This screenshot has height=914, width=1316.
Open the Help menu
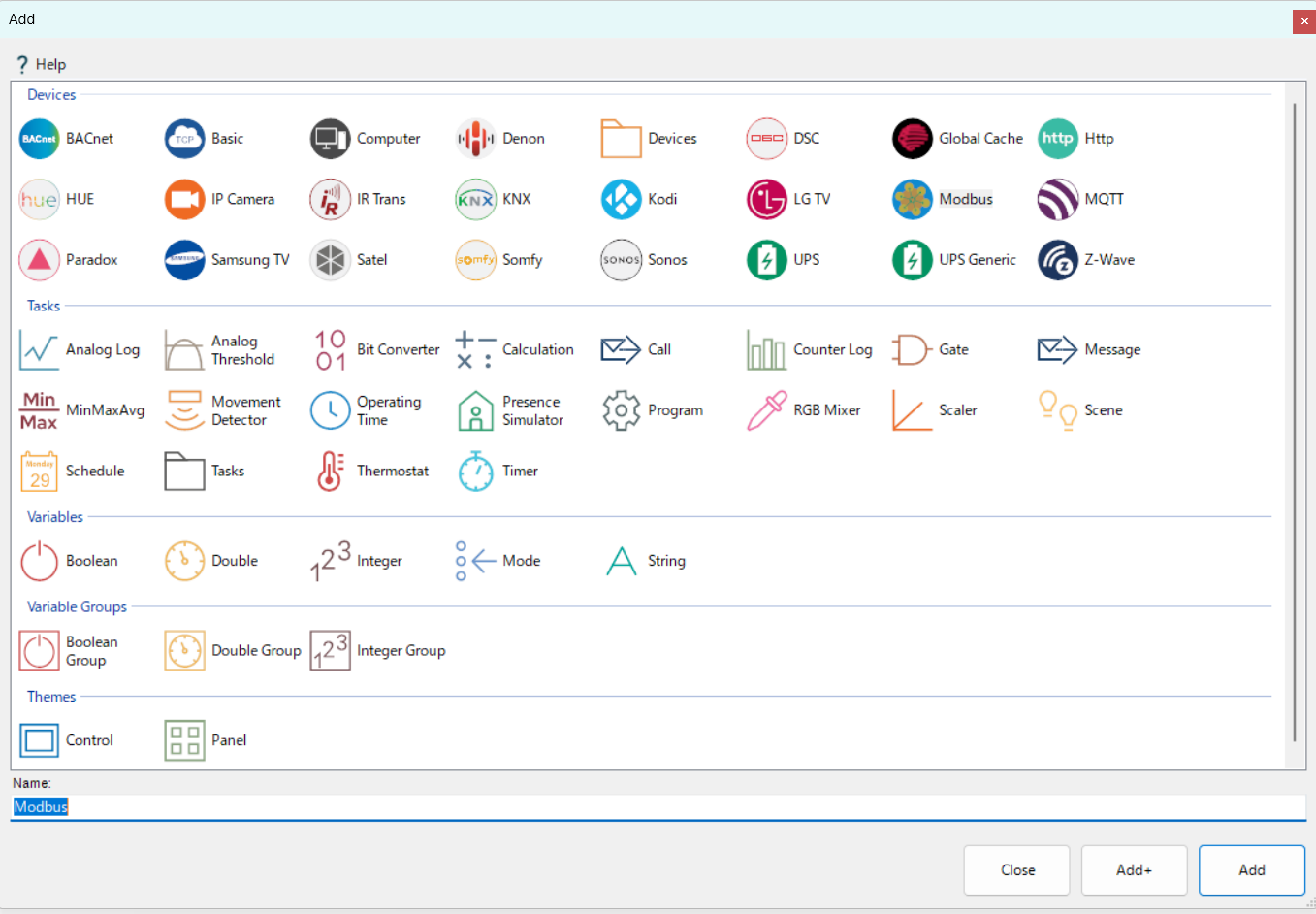pyautogui.click(x=41, y=64)
